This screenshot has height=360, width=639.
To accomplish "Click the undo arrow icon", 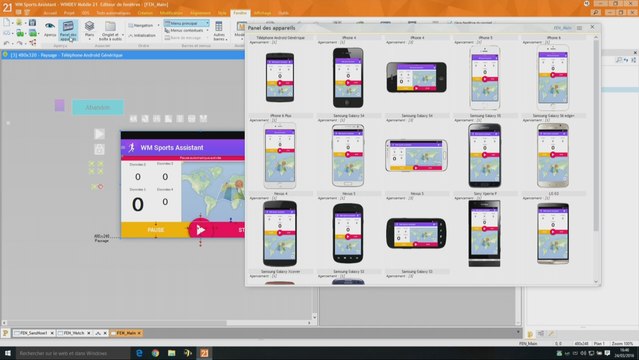I will (7, 43).
